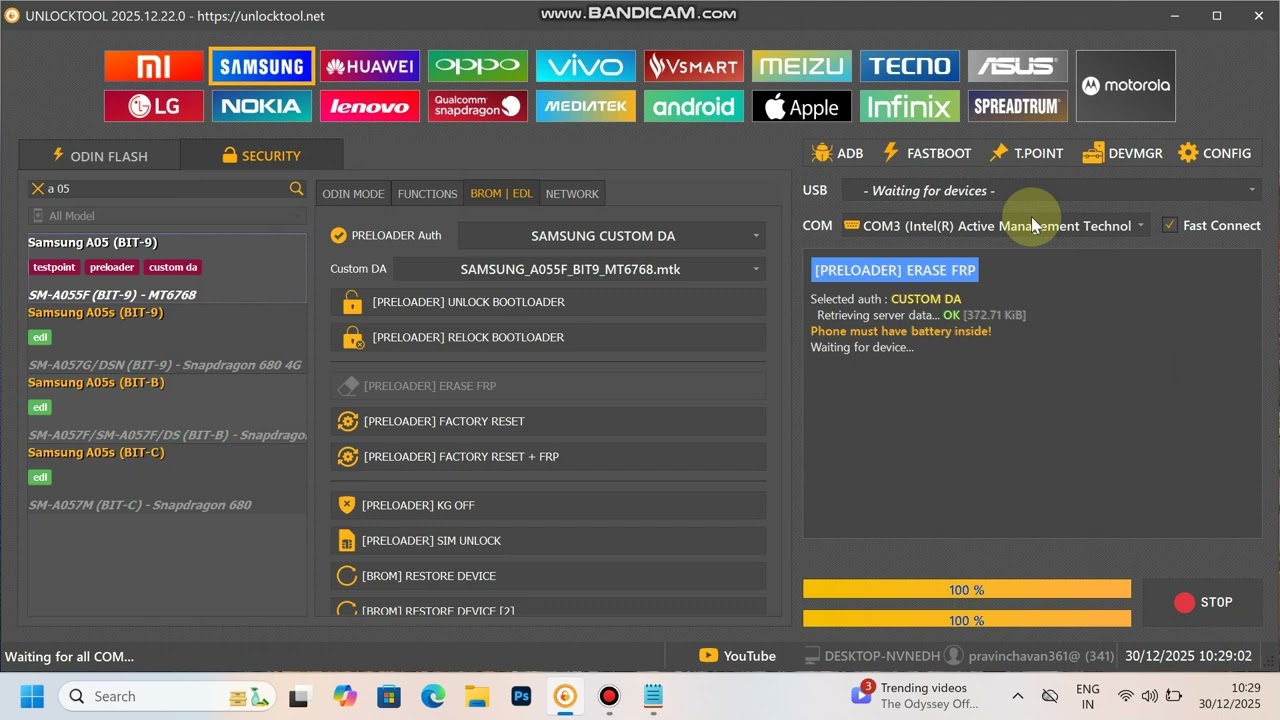Open the T.POINT test point viewer

(x=1027, y=153)
